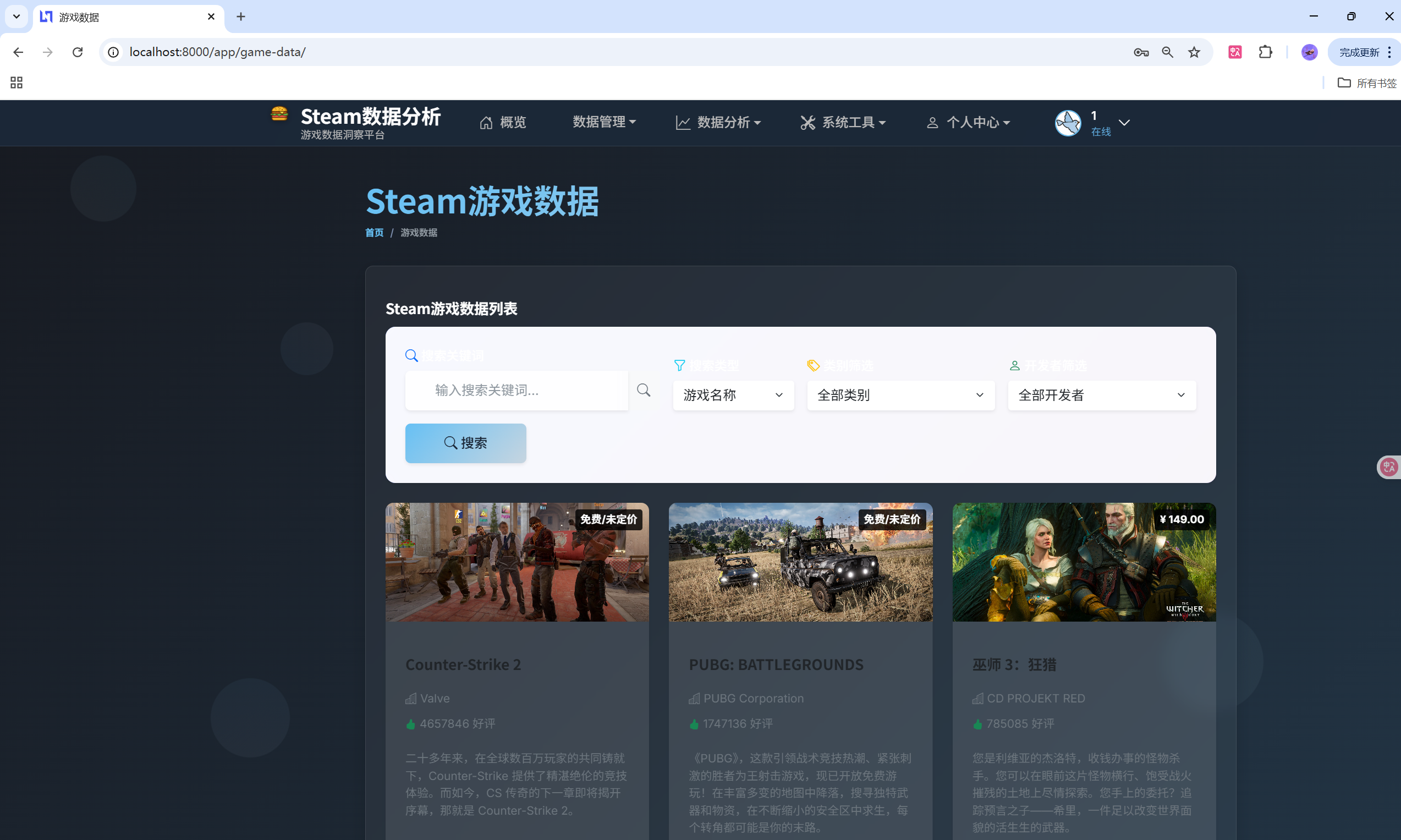Open the 全部类别 category dropdown
The image size is (1401, 840).
pyautogui.click(x=901, y=395)
